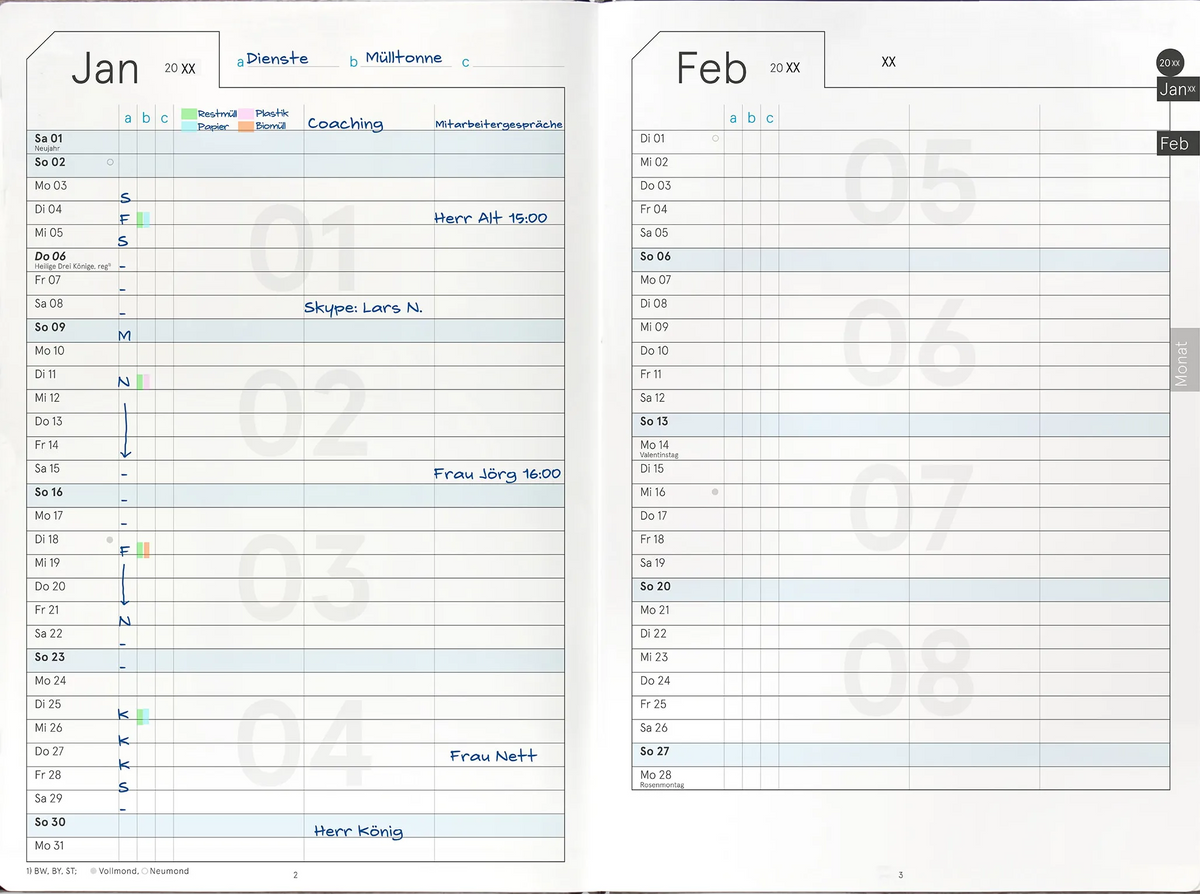Select the 'Mo 28 Rosenmontag' date label in February

662,779
